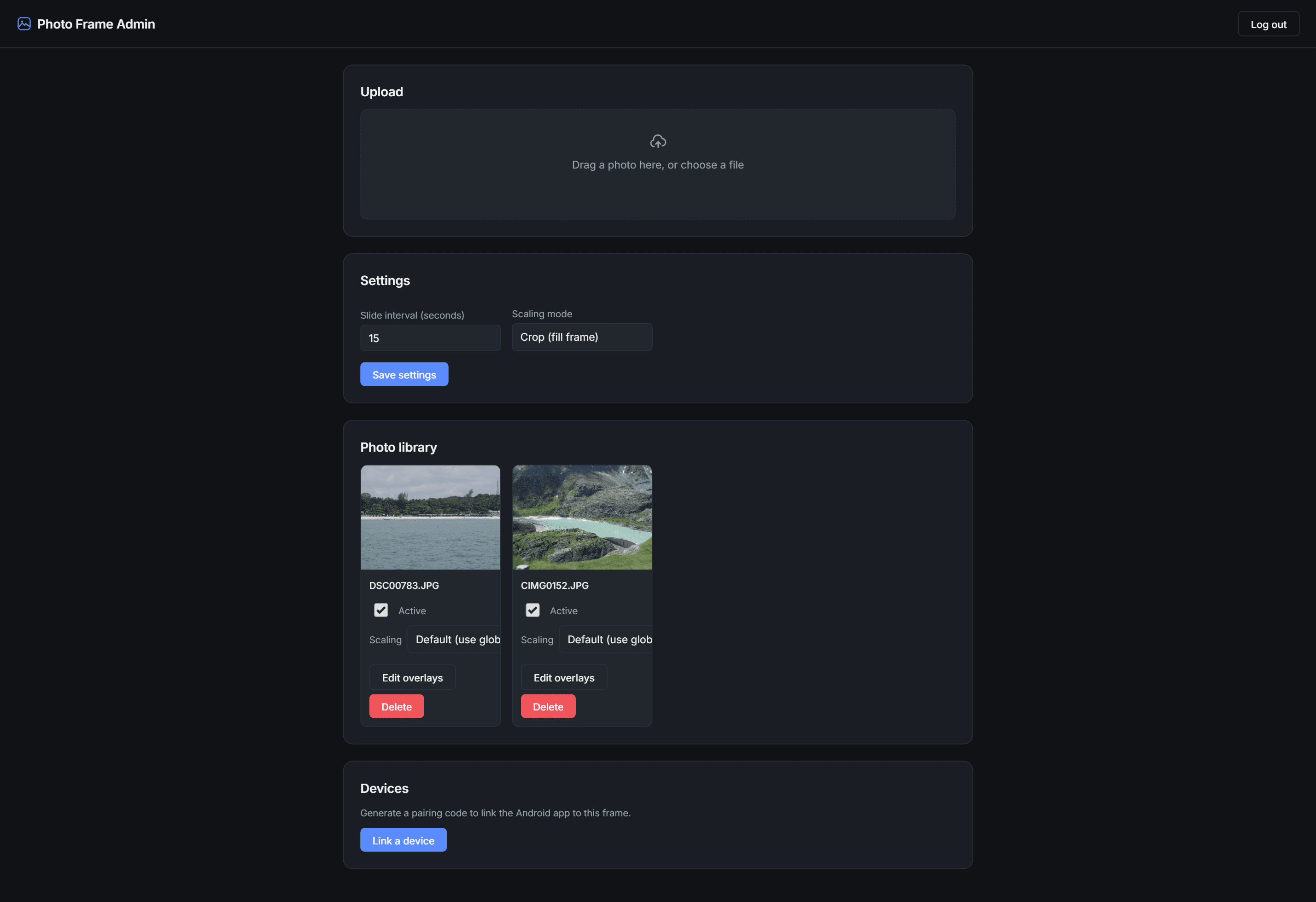Click the photo upload drop zone

click(x=657, y=164)
